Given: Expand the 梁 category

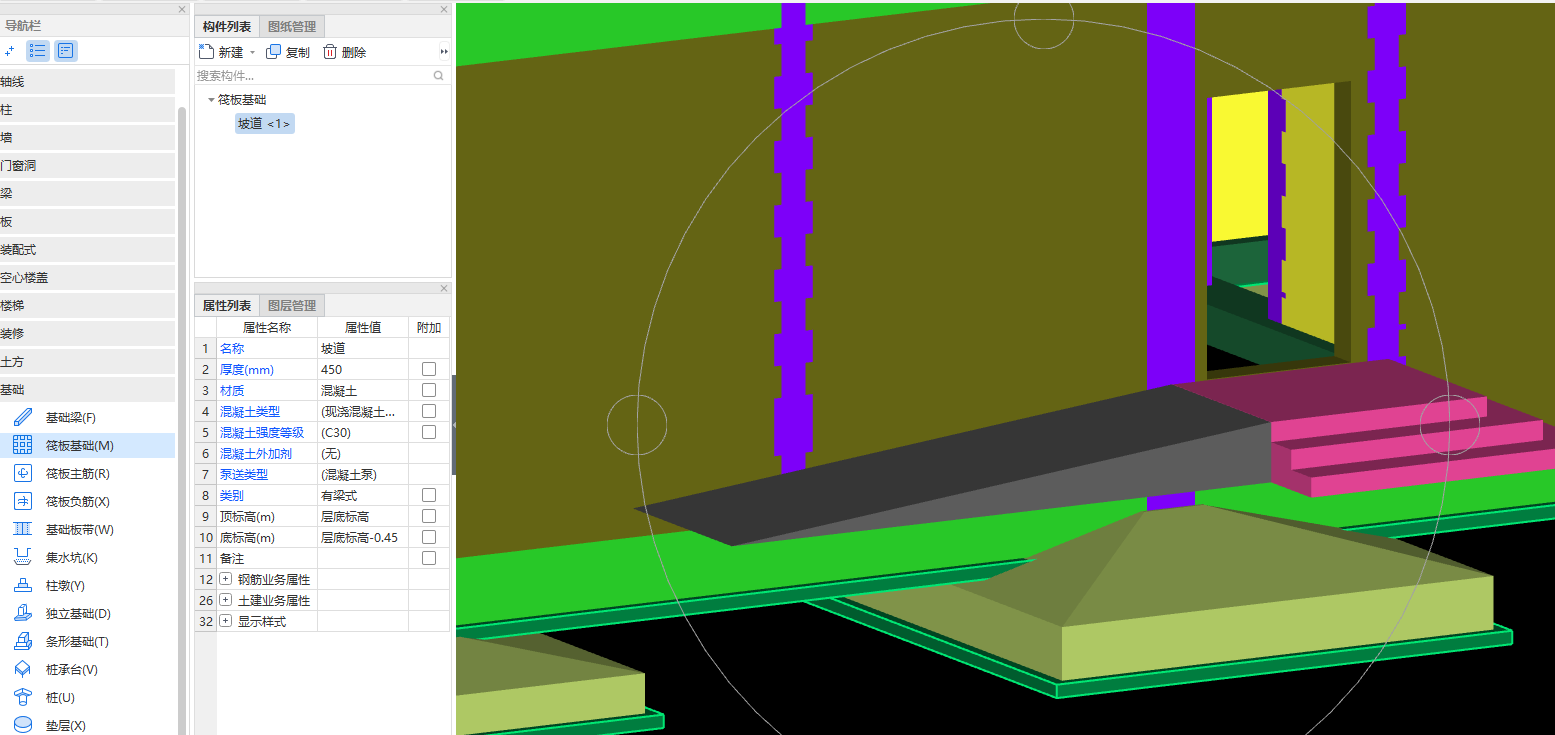Looking at the screenshot, I should [87, 194].
